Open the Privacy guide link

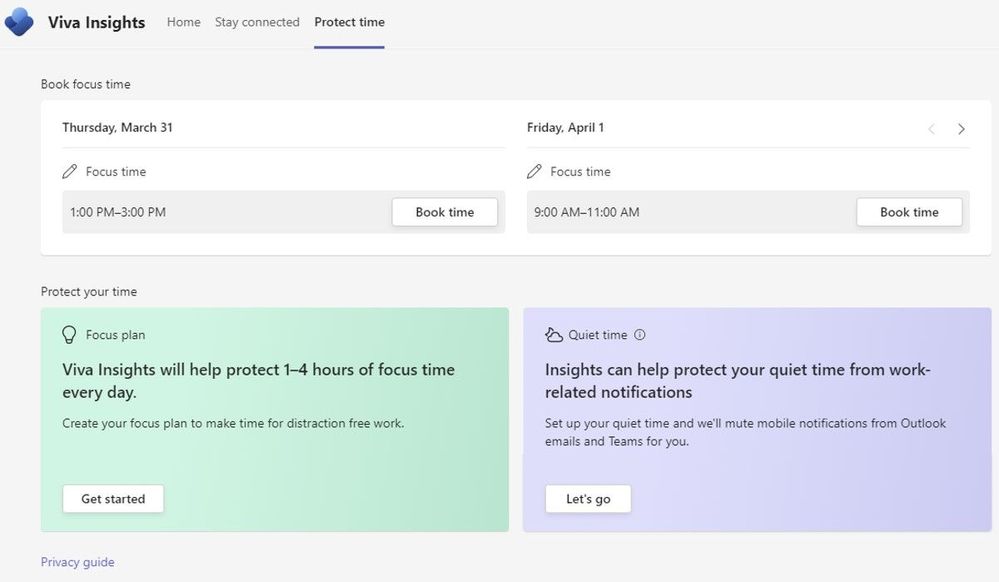pos(78,562)
